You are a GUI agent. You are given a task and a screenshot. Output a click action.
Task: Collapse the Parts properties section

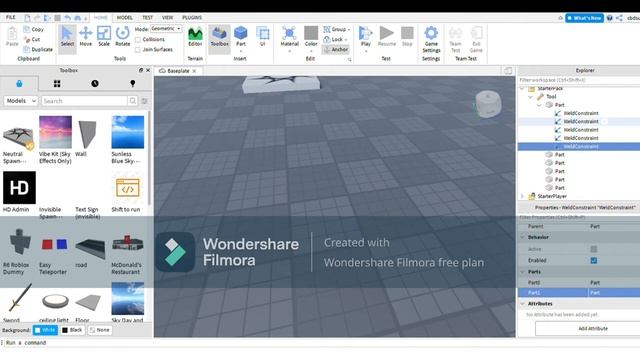pyautogui.click(x=522, y=272)
